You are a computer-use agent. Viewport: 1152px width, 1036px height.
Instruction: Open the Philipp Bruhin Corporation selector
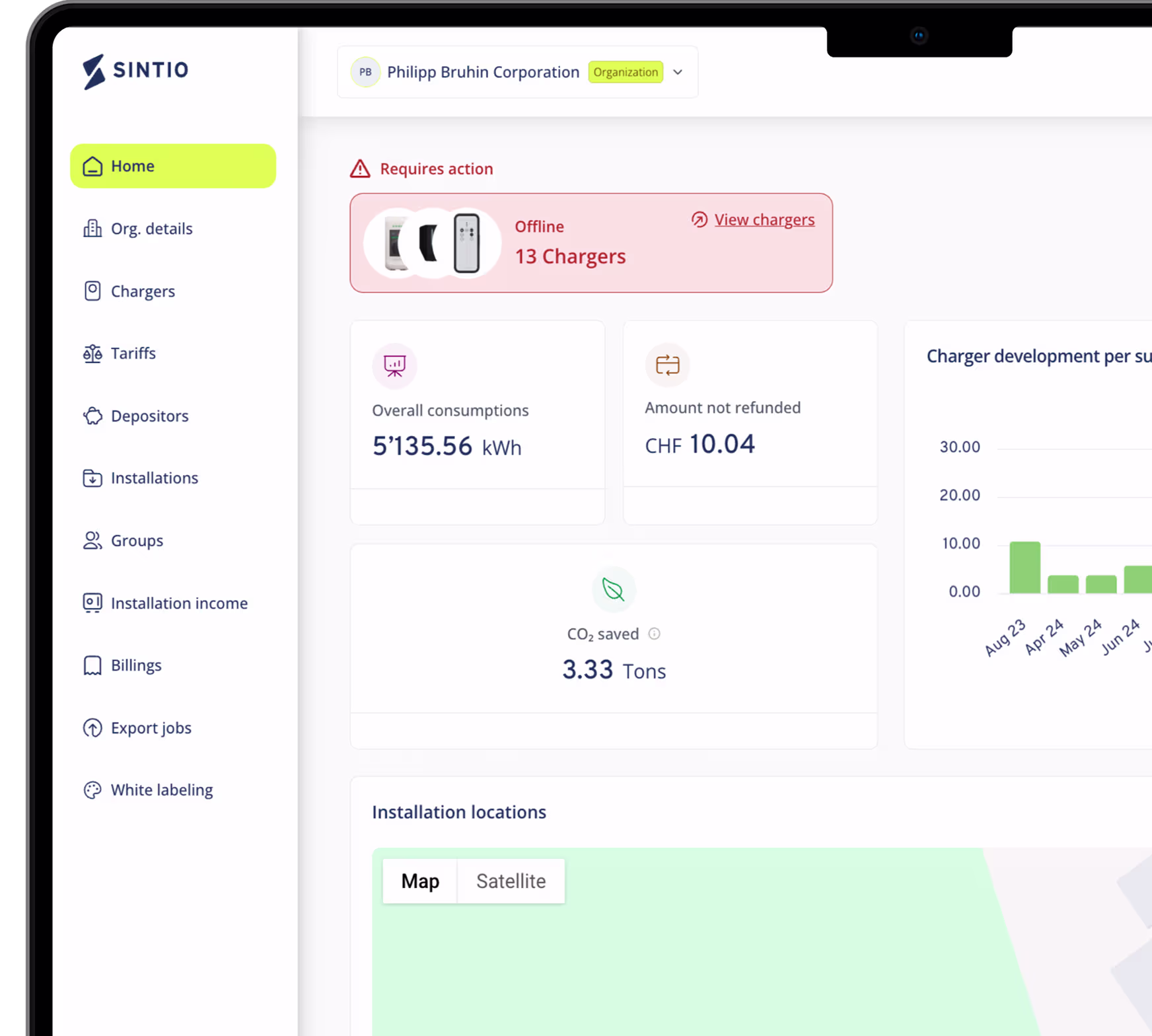(x=517, y=72)
